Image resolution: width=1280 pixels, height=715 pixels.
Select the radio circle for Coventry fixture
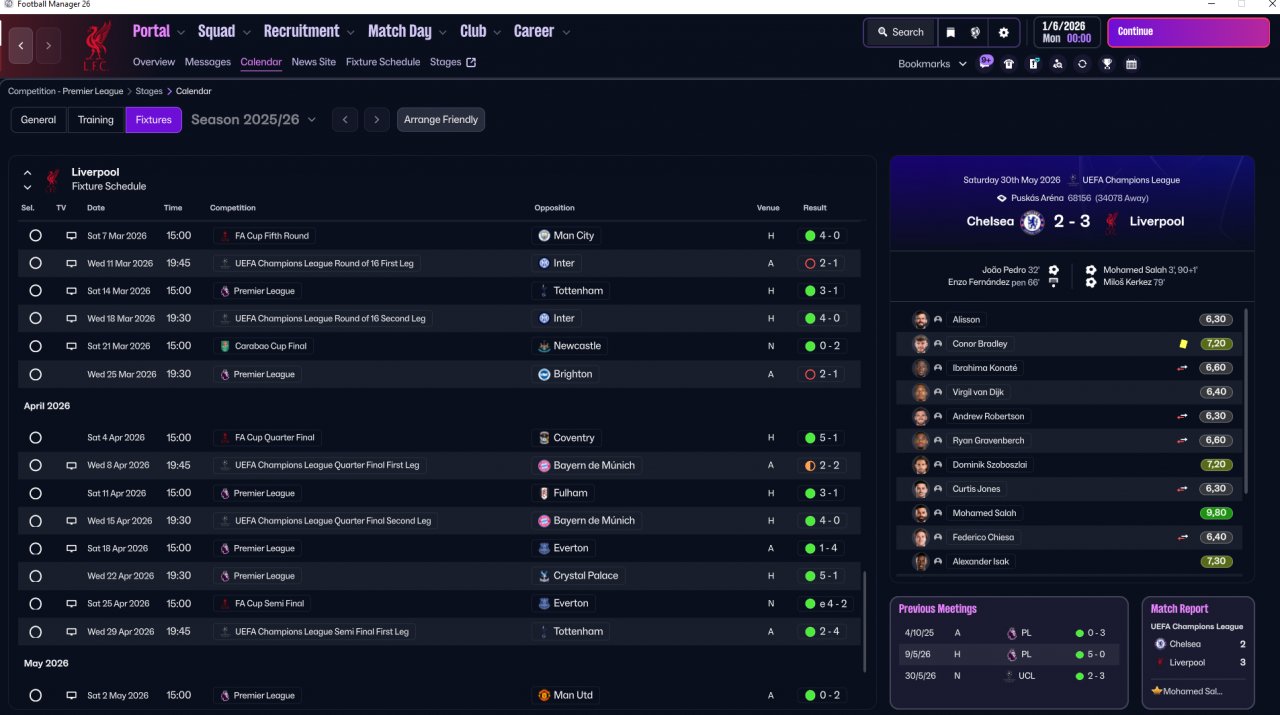(36, 438)
